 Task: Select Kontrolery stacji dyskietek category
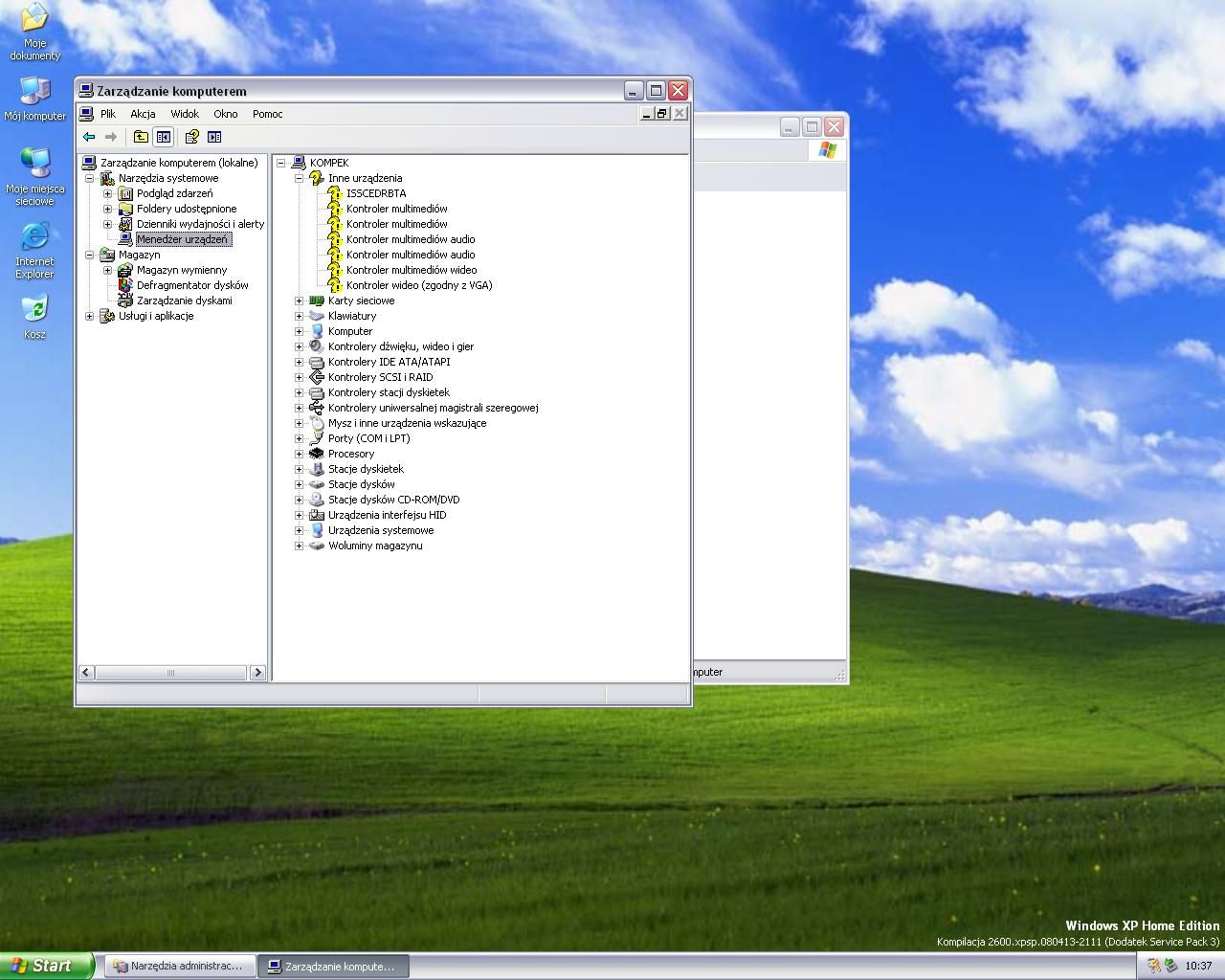pos(389,392)
